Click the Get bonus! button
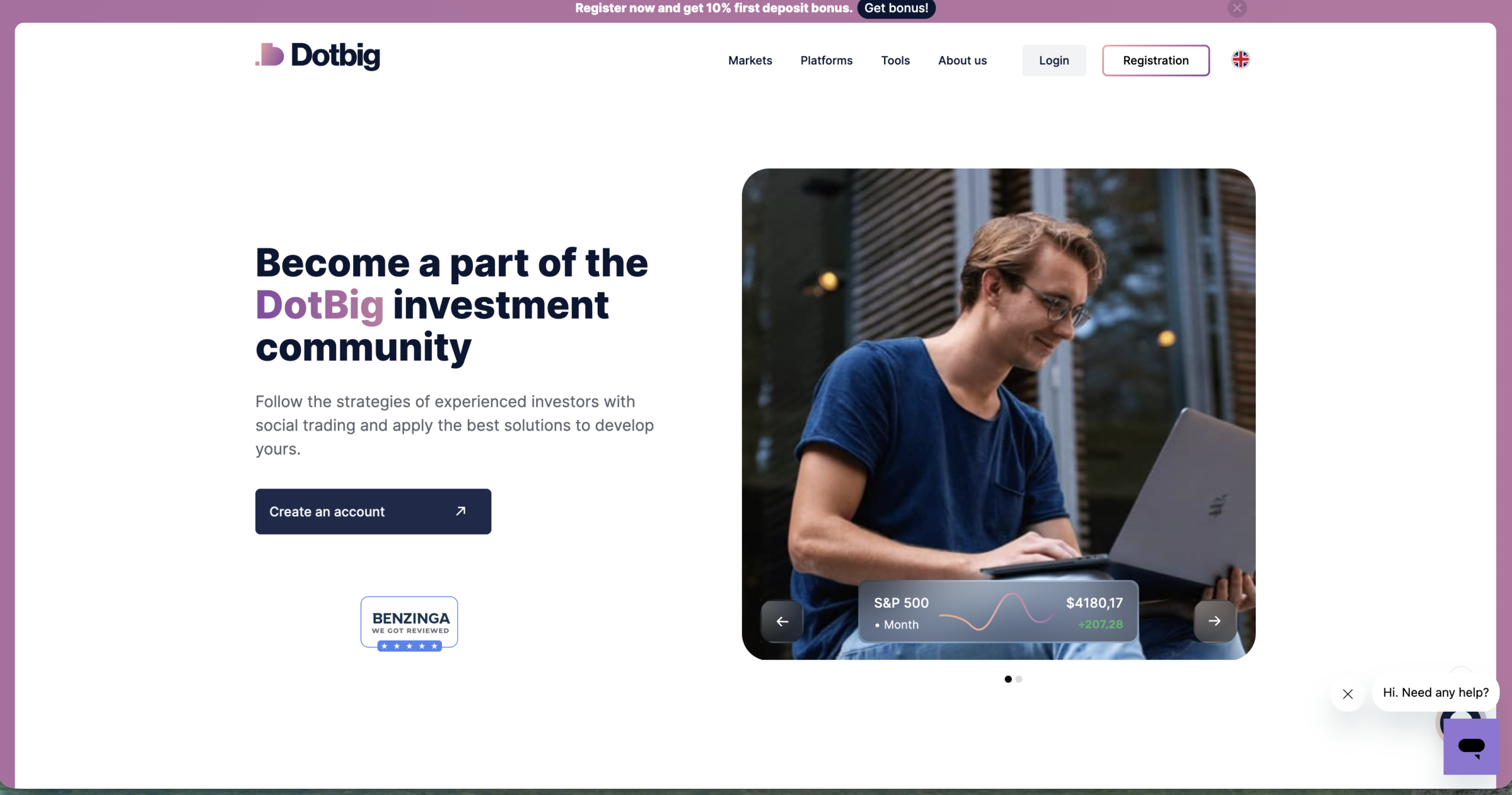This screenshot has width=1512, height=795. [897, 8]
